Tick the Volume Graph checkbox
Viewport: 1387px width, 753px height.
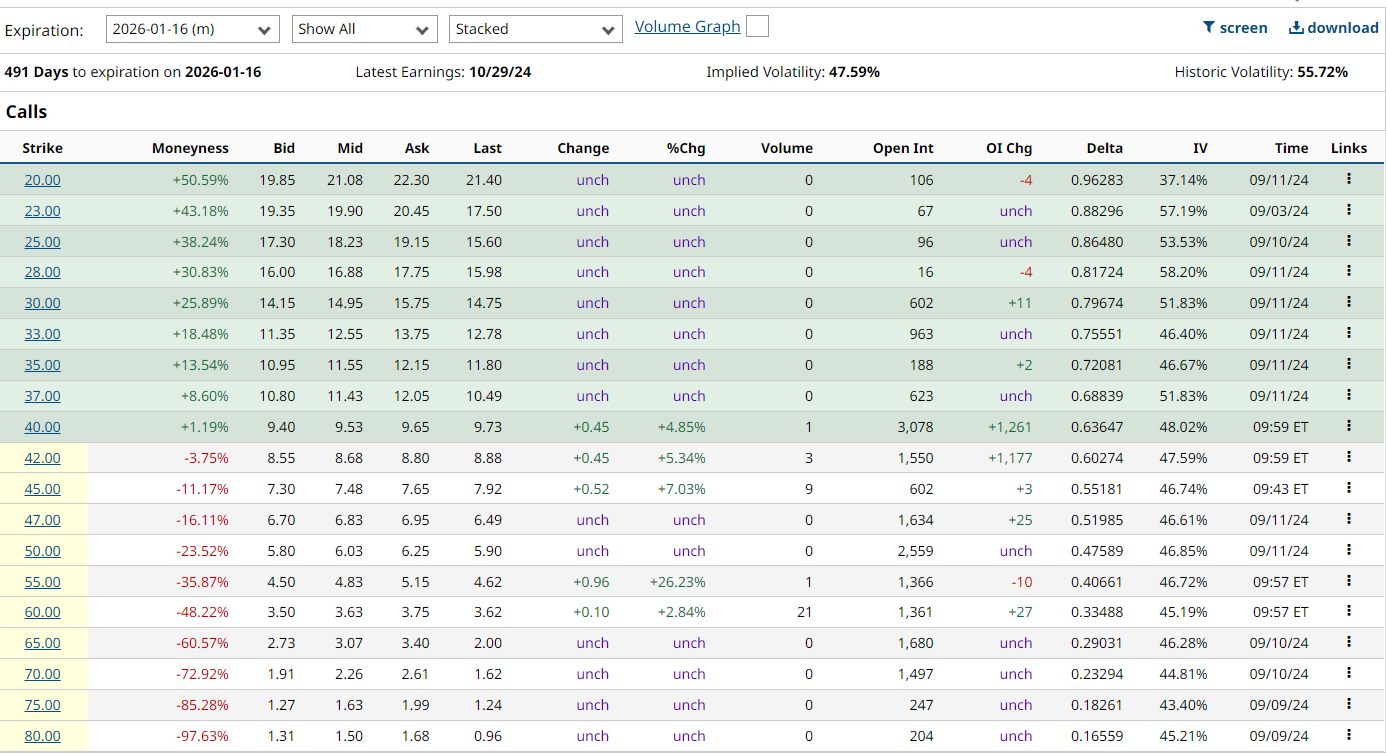pos(758,27)
